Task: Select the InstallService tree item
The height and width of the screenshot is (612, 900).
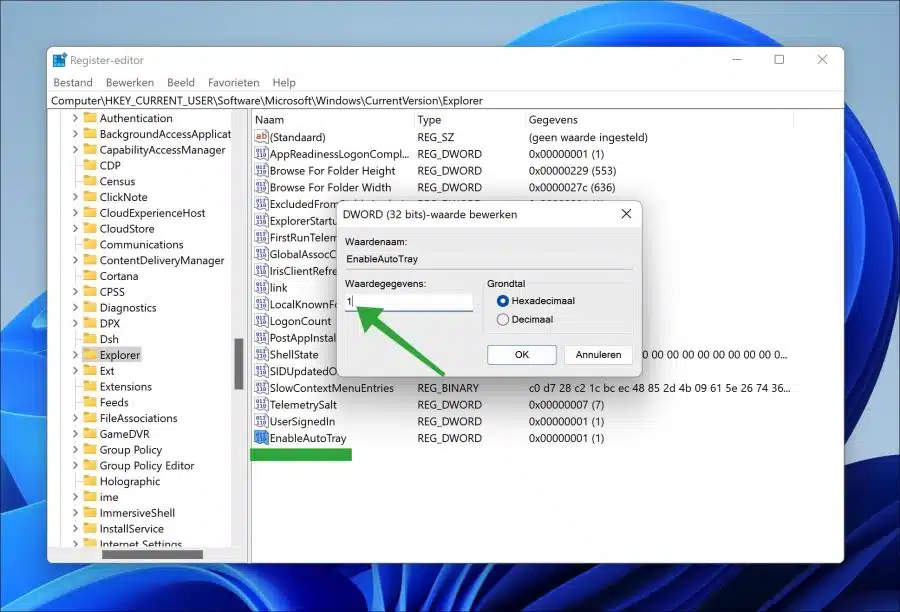Action: coord(131,529)
